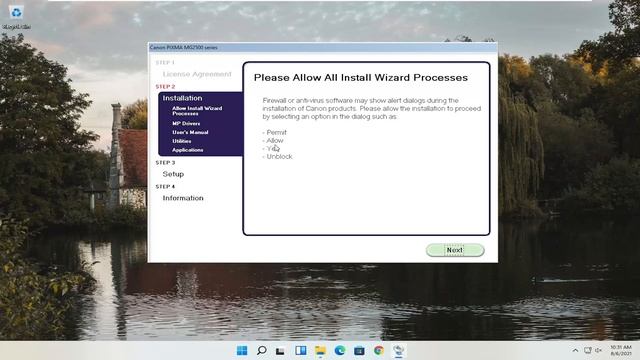
Task: Select 'Utilities' sub-step
Action: (182, 141)
